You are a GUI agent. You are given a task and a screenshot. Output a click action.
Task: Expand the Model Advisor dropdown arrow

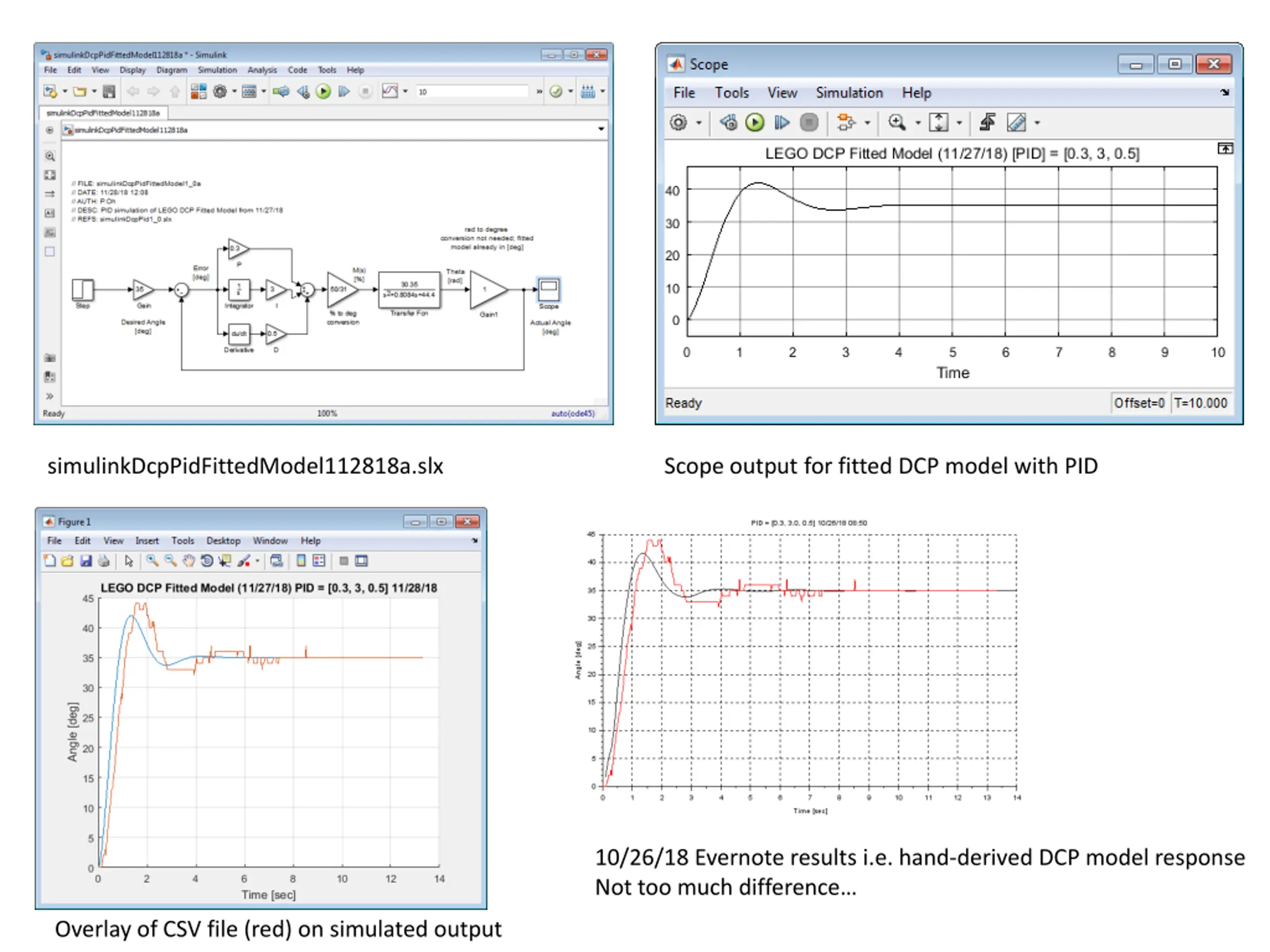570,91
